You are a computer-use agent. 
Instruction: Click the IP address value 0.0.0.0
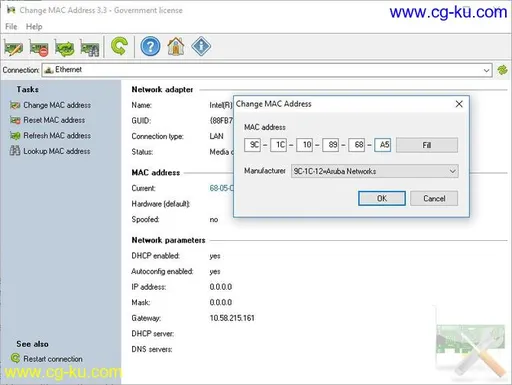[x=221, y=287]
